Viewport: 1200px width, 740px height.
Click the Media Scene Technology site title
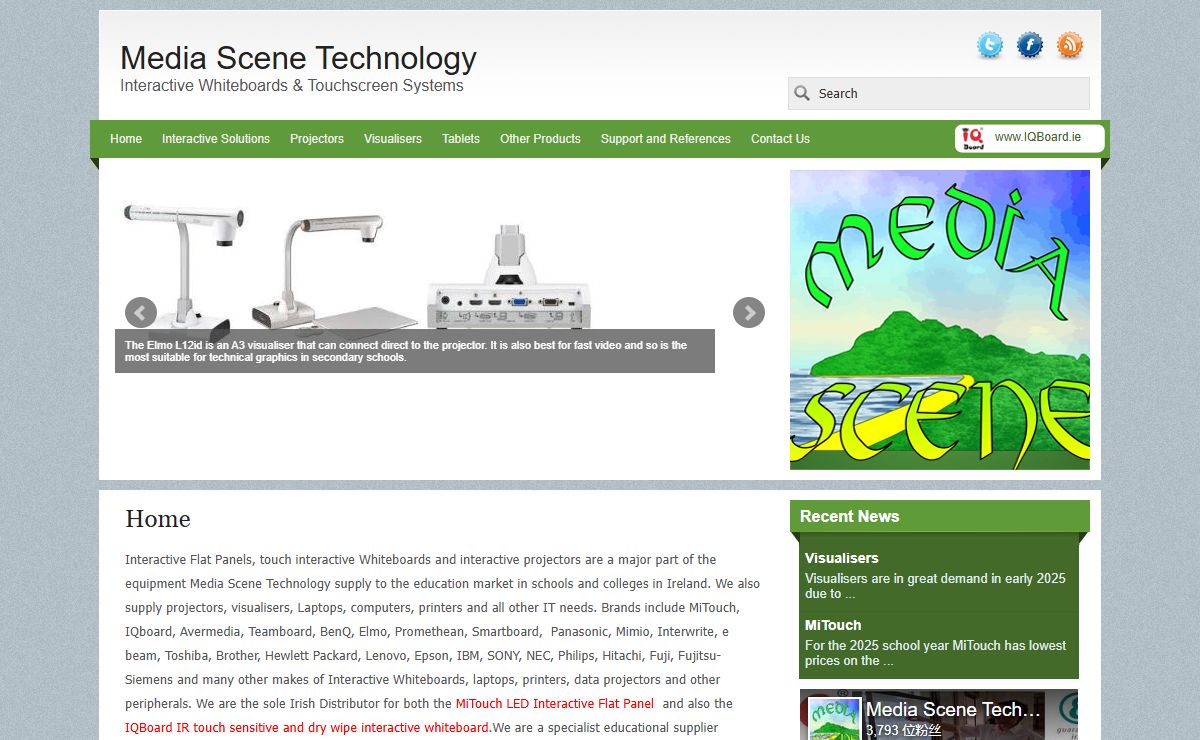coord(298,57)
